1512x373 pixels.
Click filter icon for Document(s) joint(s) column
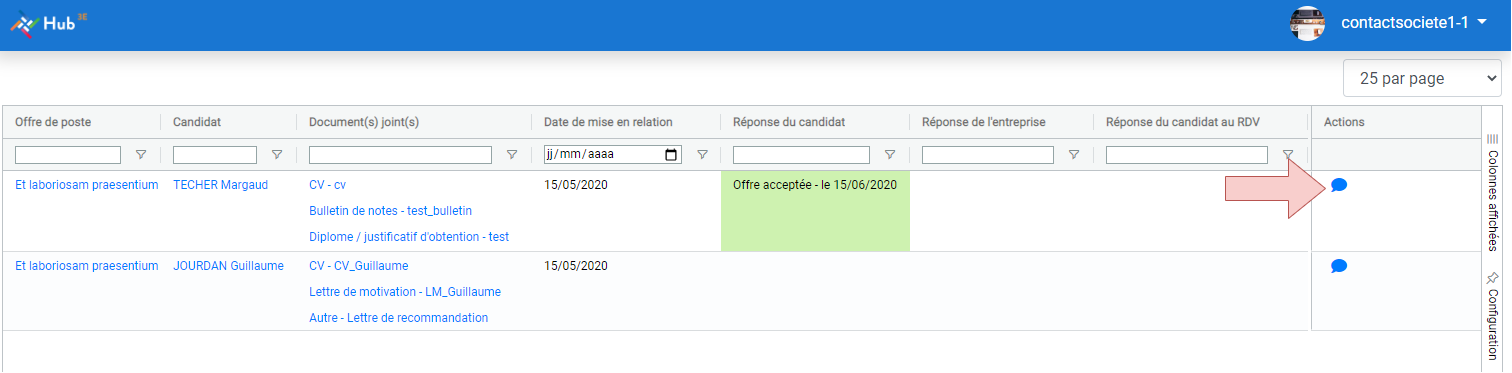pos(512,155)
